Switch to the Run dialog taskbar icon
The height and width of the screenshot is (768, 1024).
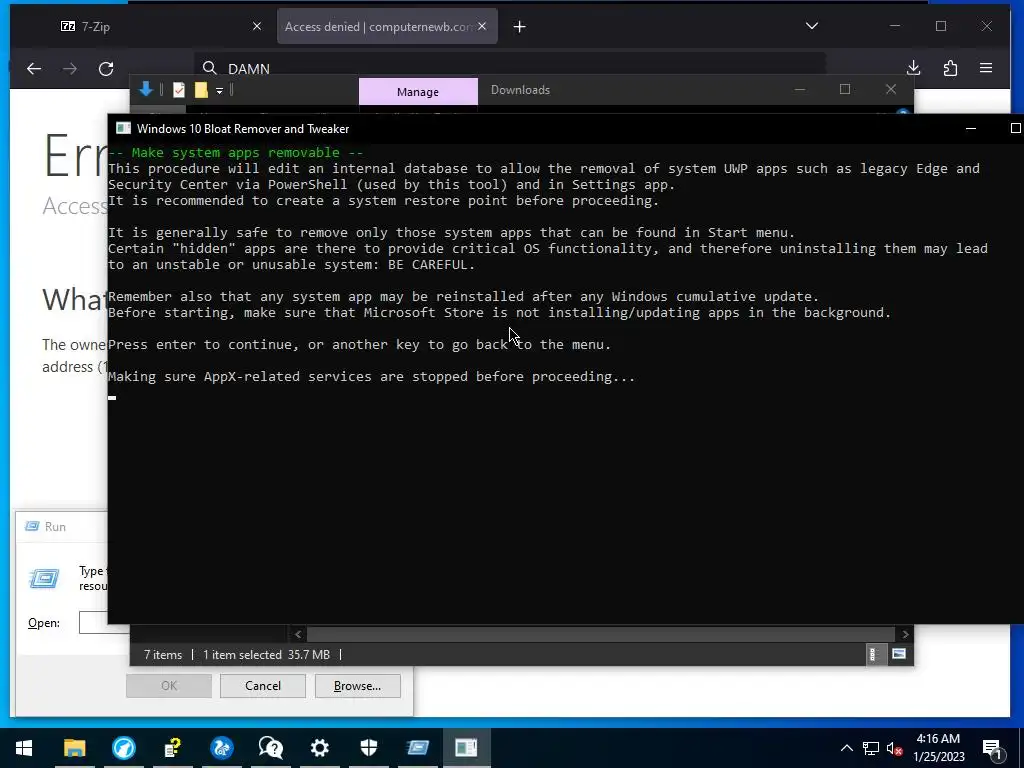click(x=418, y=748)
